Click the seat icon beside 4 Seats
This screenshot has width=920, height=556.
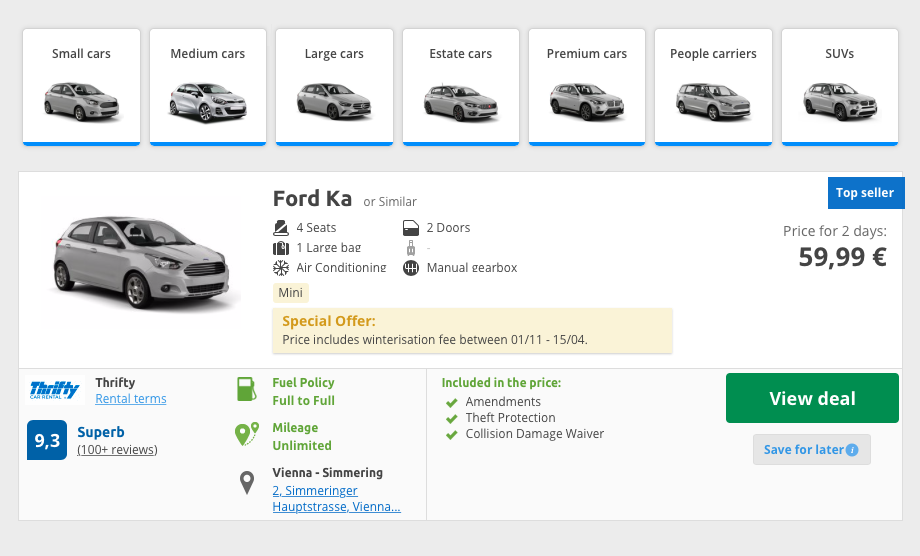[x=281, y=228]
